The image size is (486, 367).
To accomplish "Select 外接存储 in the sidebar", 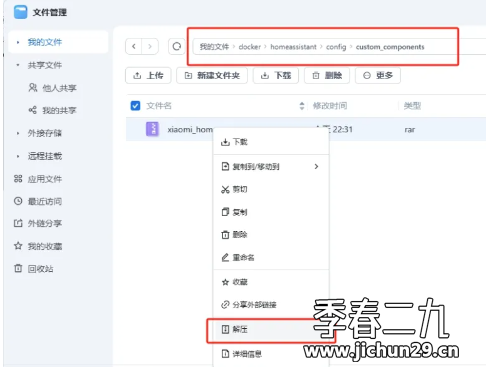I will [45, 133].
